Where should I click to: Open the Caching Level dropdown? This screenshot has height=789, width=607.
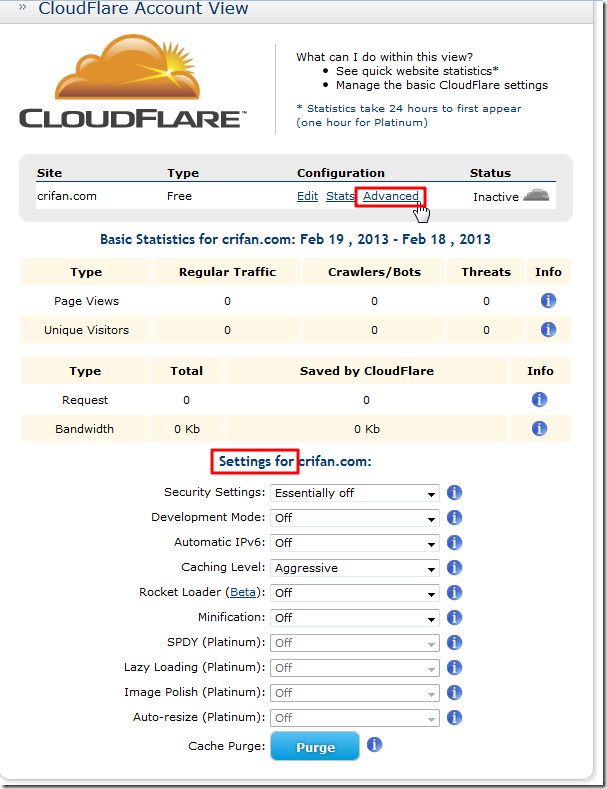(355, 568)
